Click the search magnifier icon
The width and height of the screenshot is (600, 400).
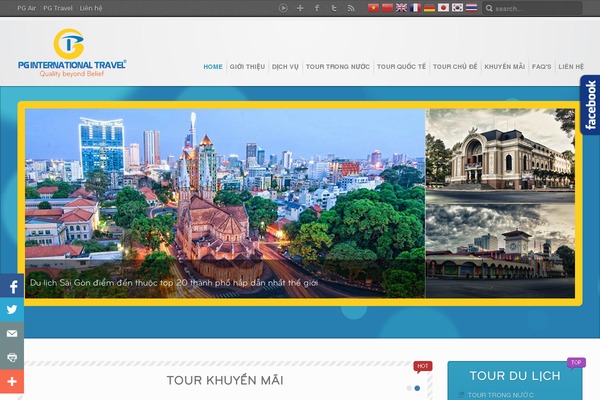click(x=489, y=8)
